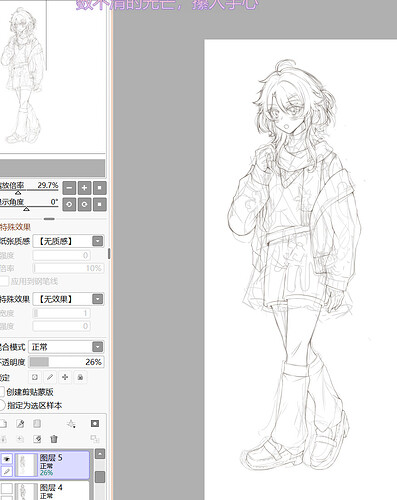Zoom in with the plus button

click(x=84, y=188)
